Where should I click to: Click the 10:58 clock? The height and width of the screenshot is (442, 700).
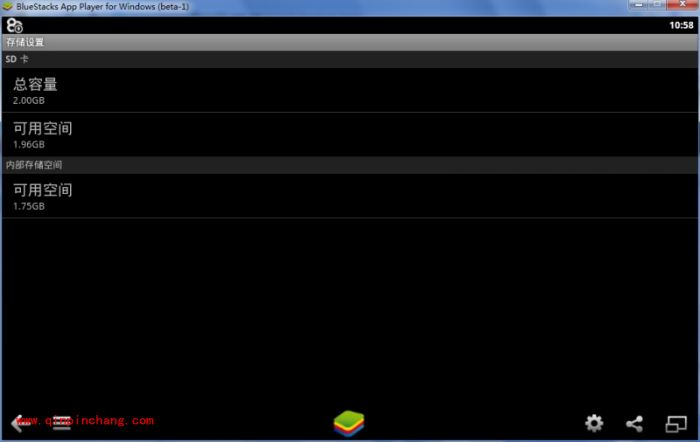pos(681,25)
